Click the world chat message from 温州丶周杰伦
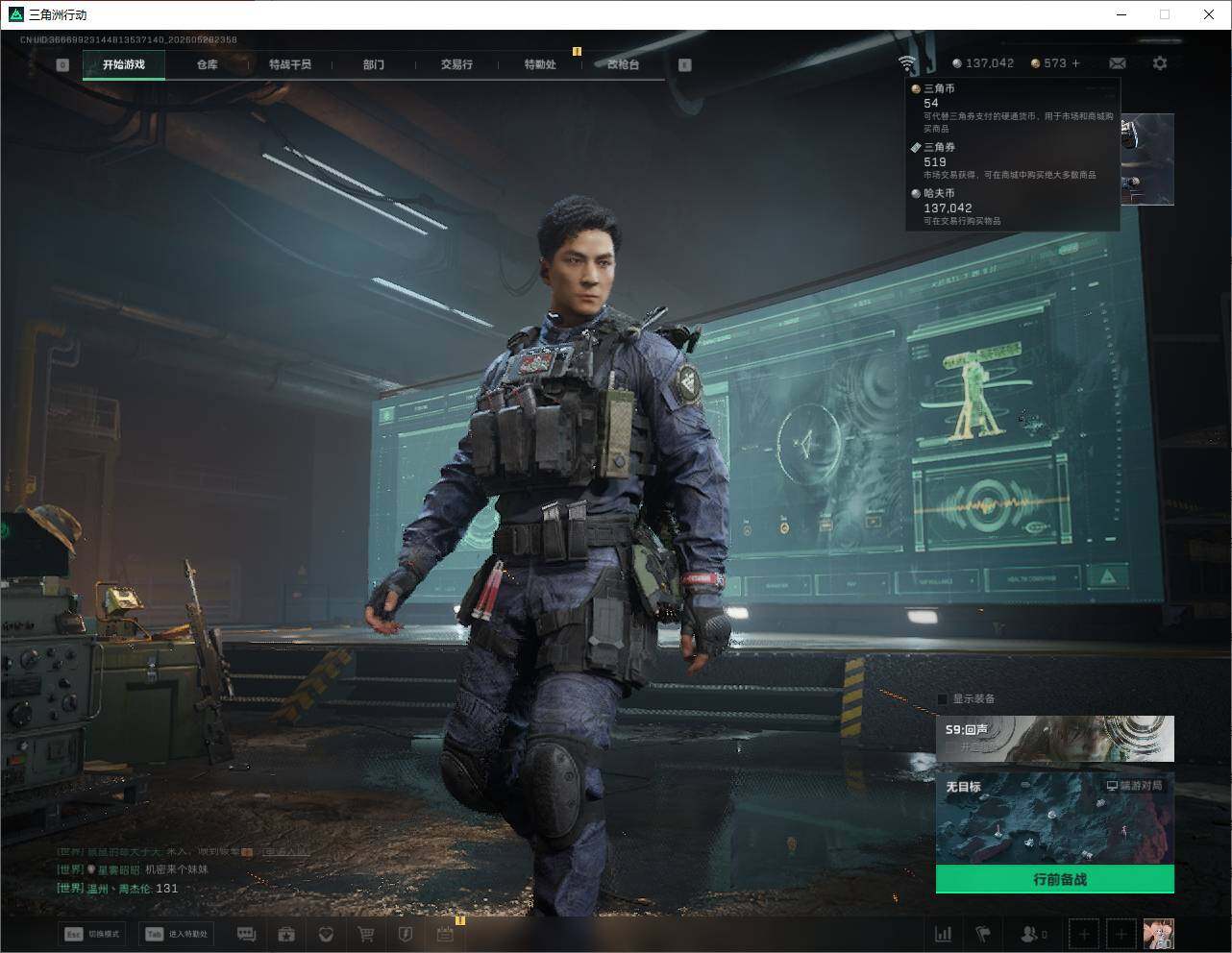Viewport: 1232px width, 953px height. point(117,889)
